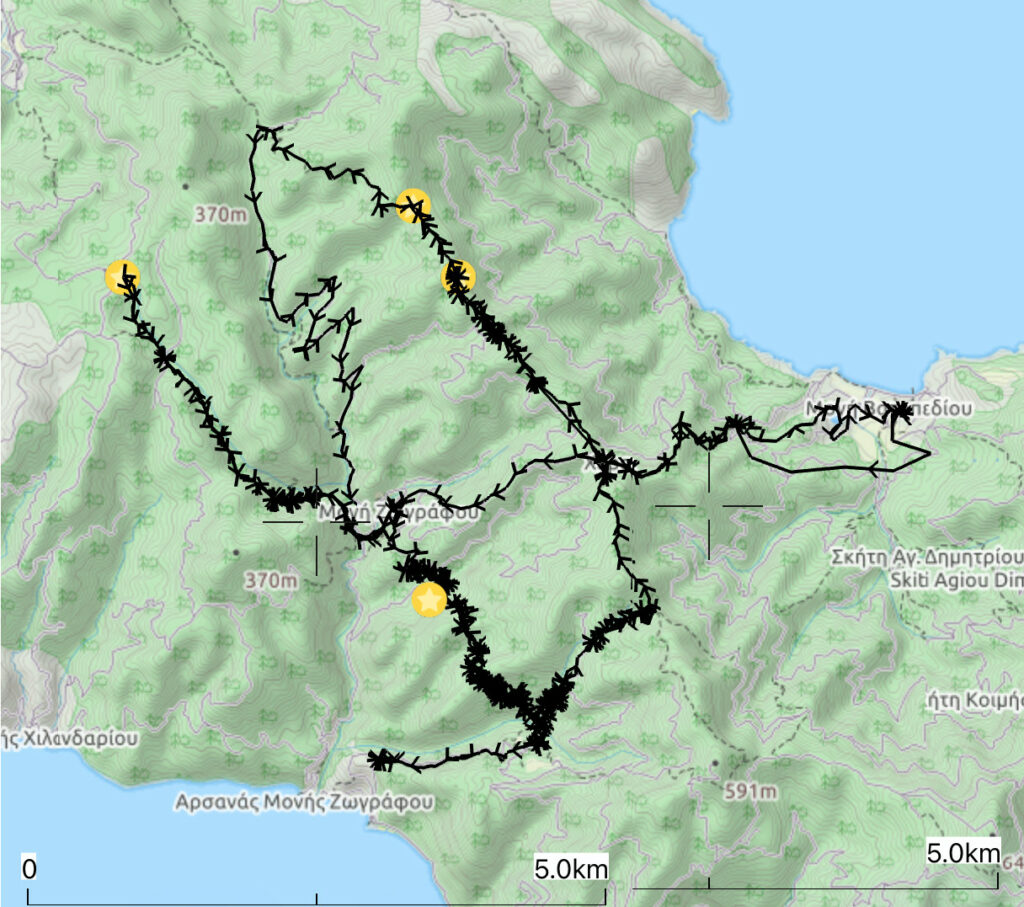Click the crosshair marker beside Μονή Ζωγράφου
1024x907 pixels.
317,521
